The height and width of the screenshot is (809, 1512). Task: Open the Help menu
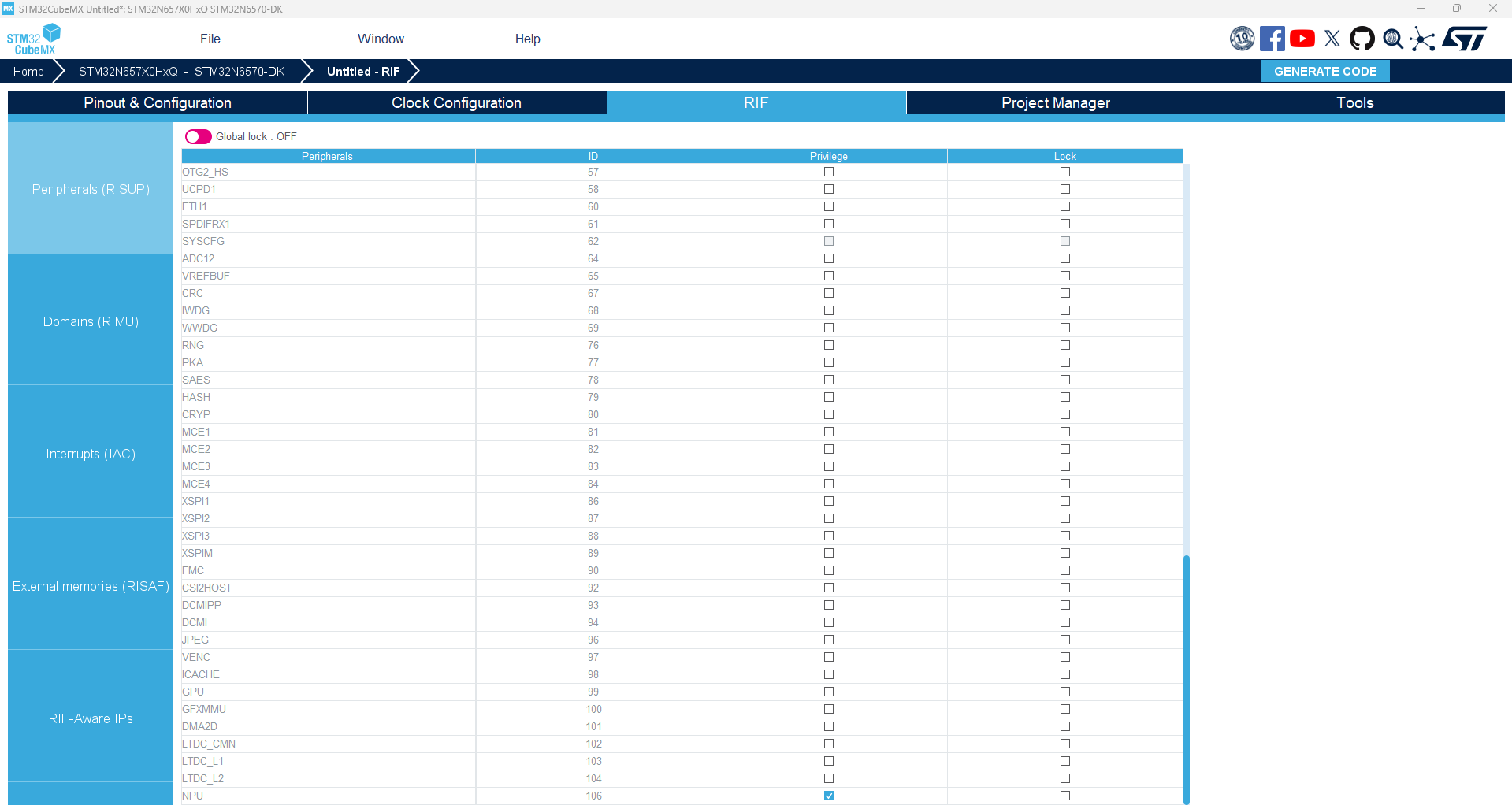point(527,39)
